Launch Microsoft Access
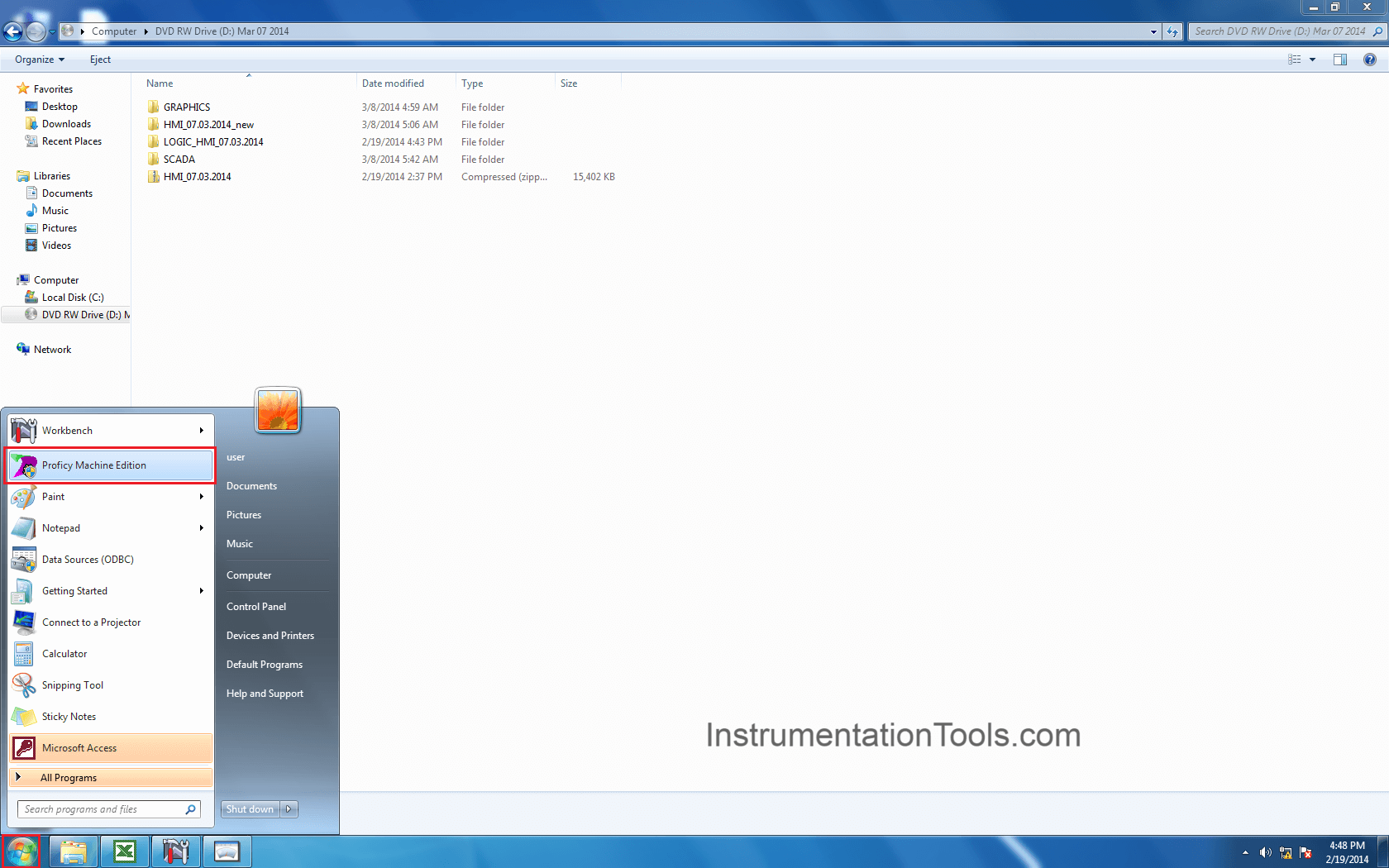Screen dimensions: 1389x868 (x=111, y=748)
